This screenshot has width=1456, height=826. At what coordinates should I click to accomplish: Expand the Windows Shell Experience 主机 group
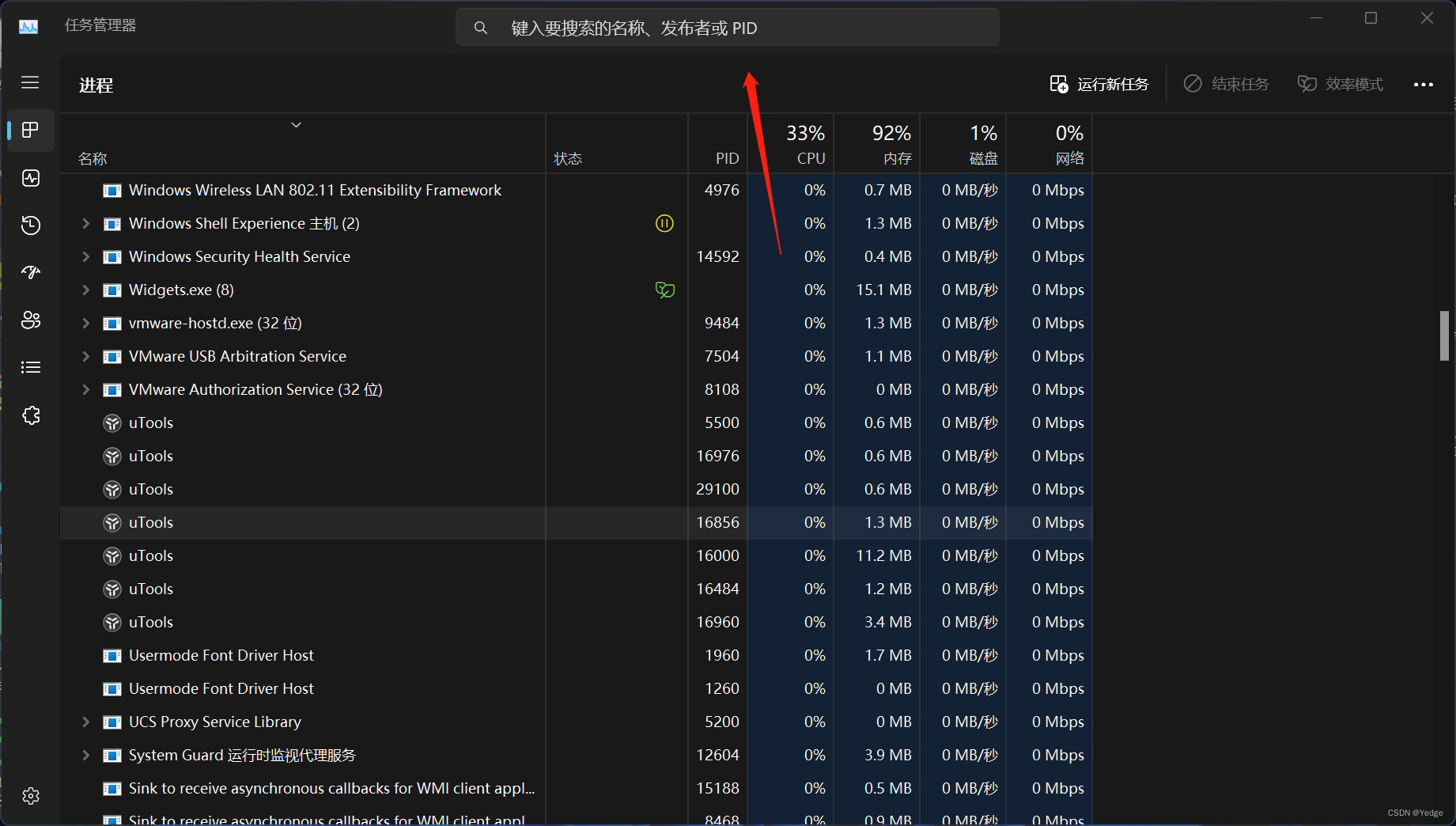click(85, 223)
